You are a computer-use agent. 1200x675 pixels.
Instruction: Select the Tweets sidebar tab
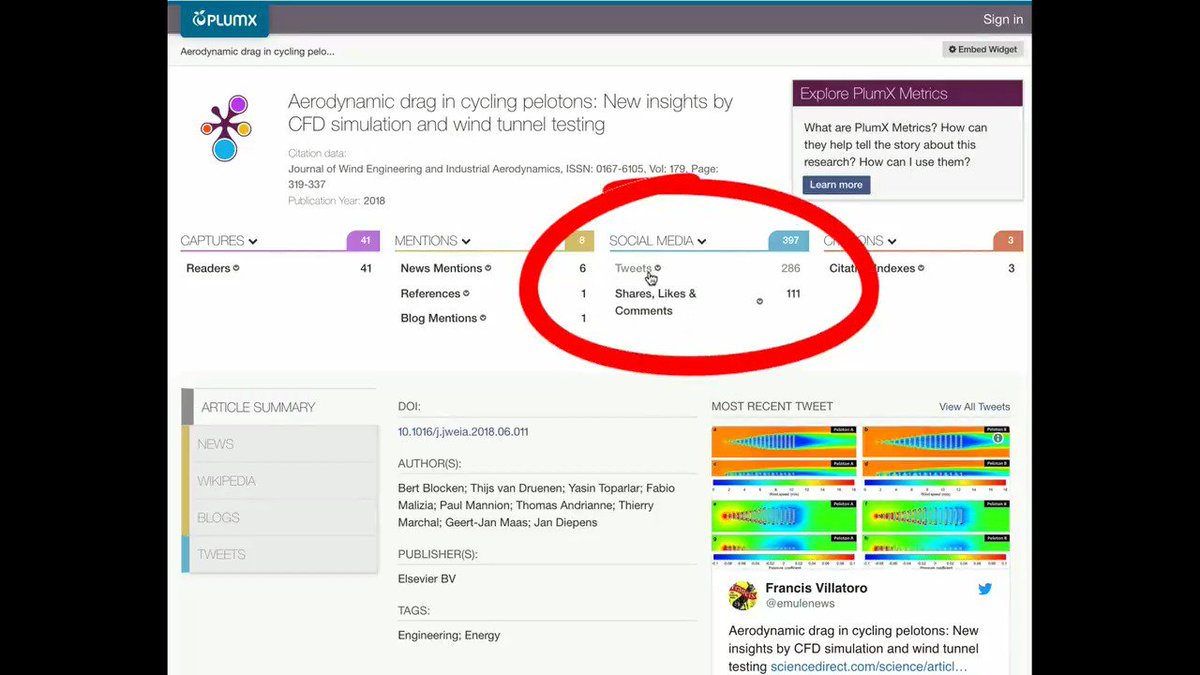coord(279,554)
